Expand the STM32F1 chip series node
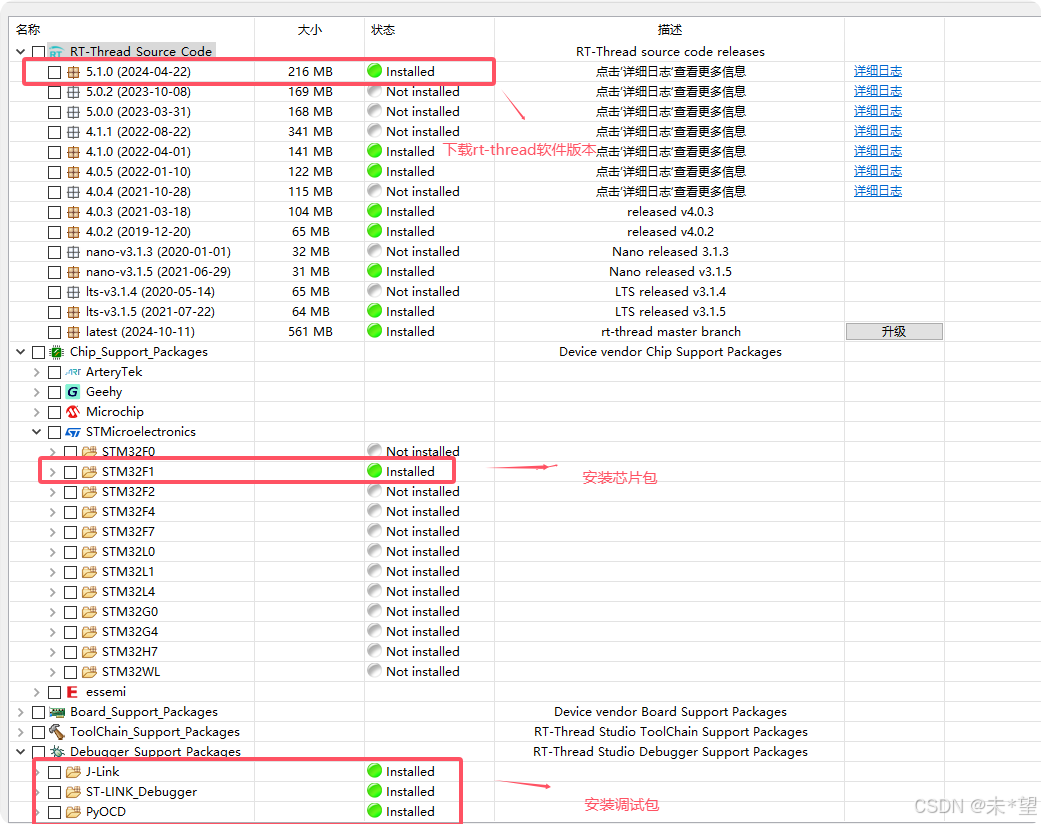 [52, 472]
